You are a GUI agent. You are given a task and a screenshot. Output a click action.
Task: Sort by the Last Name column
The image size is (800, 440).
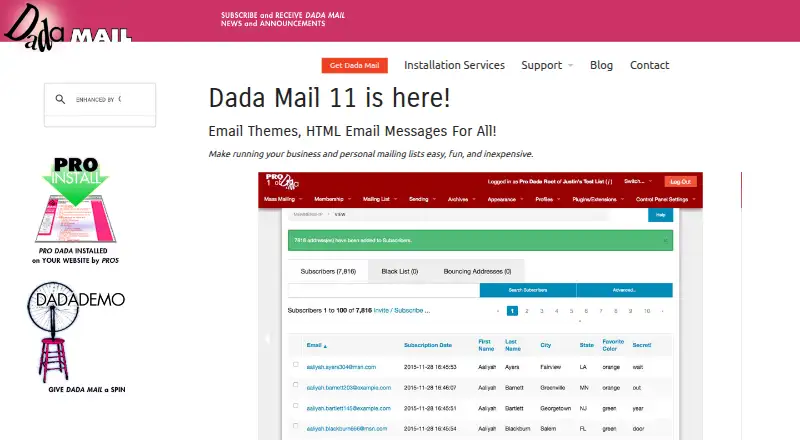tap(513, 345)
